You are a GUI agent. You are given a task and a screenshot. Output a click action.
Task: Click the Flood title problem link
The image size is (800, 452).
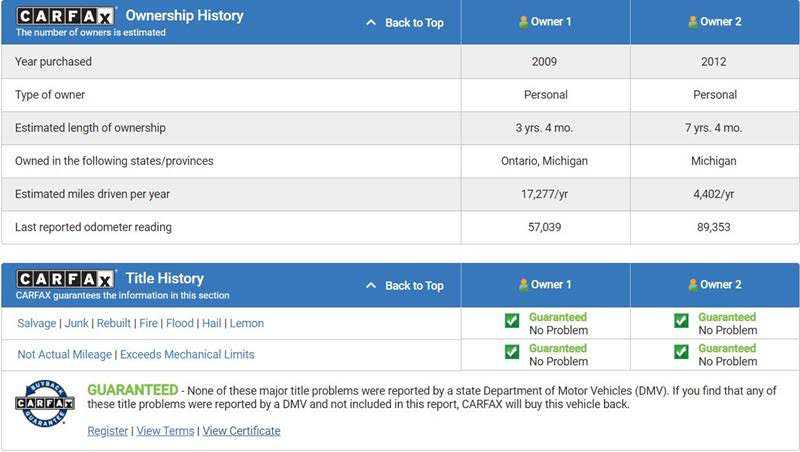[x=180, y=324]
